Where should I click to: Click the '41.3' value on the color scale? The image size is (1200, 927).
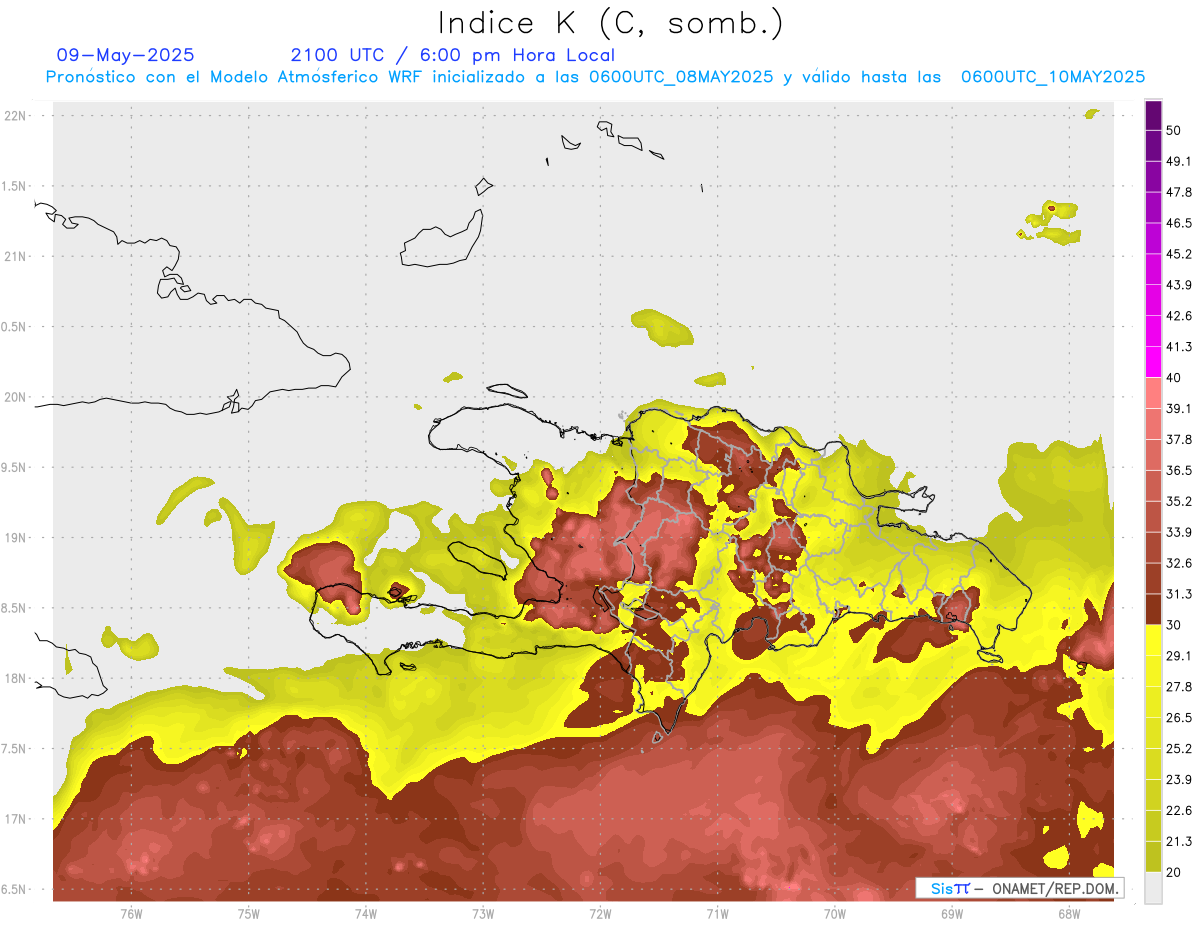click(x=1179, y=347)
